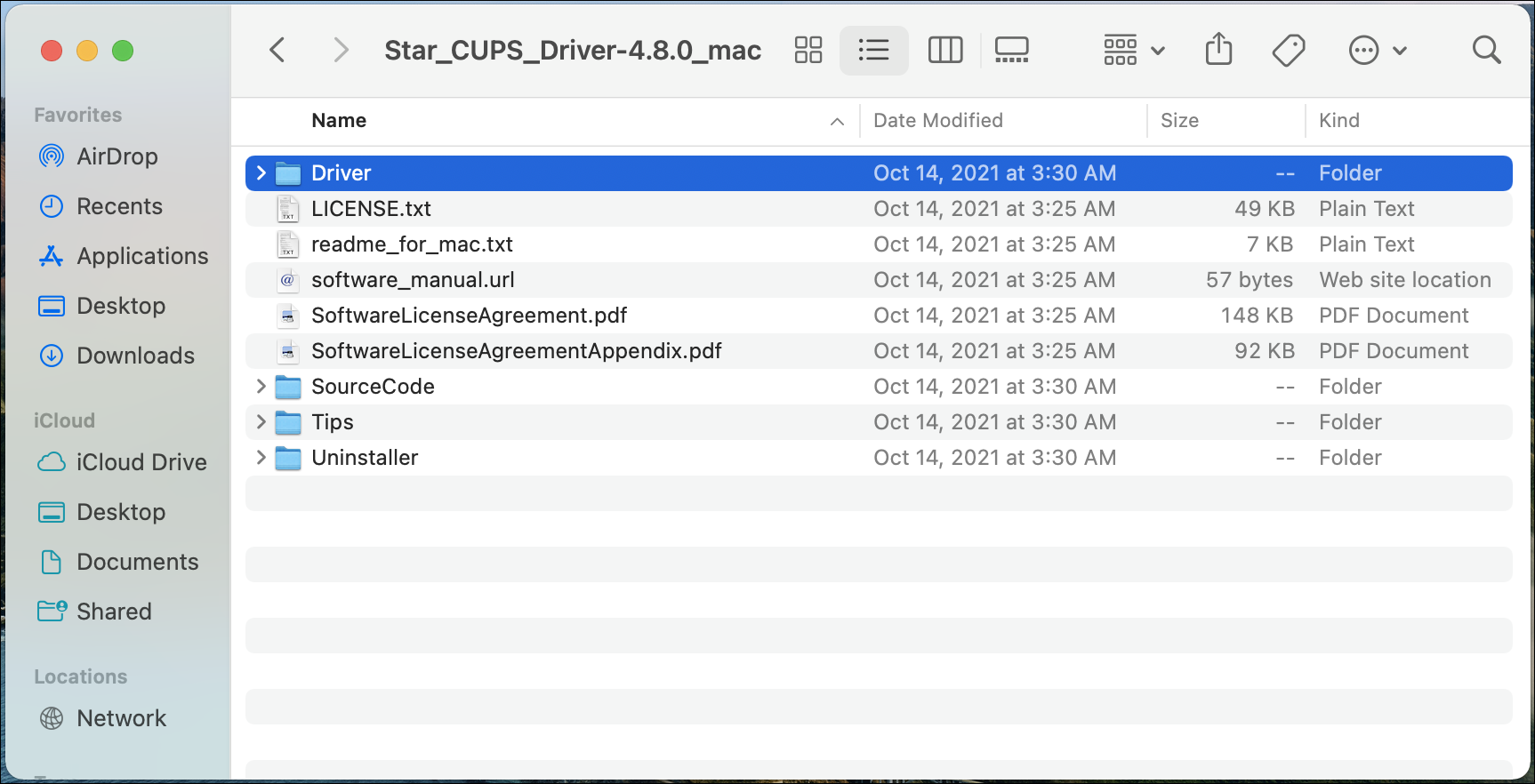Select the 'readme_for_mac.txt' file name

[x=412, y=244]
